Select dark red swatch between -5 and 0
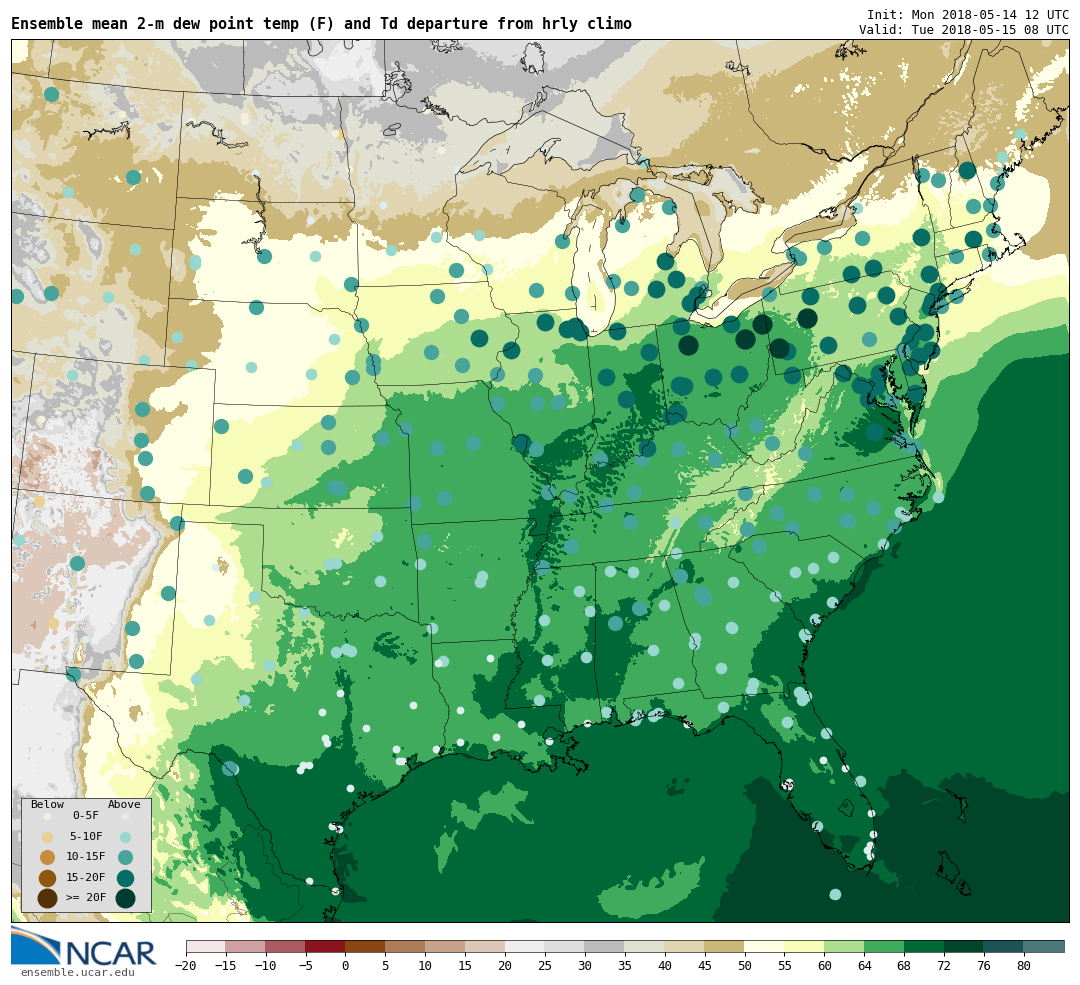 point(326,946)
